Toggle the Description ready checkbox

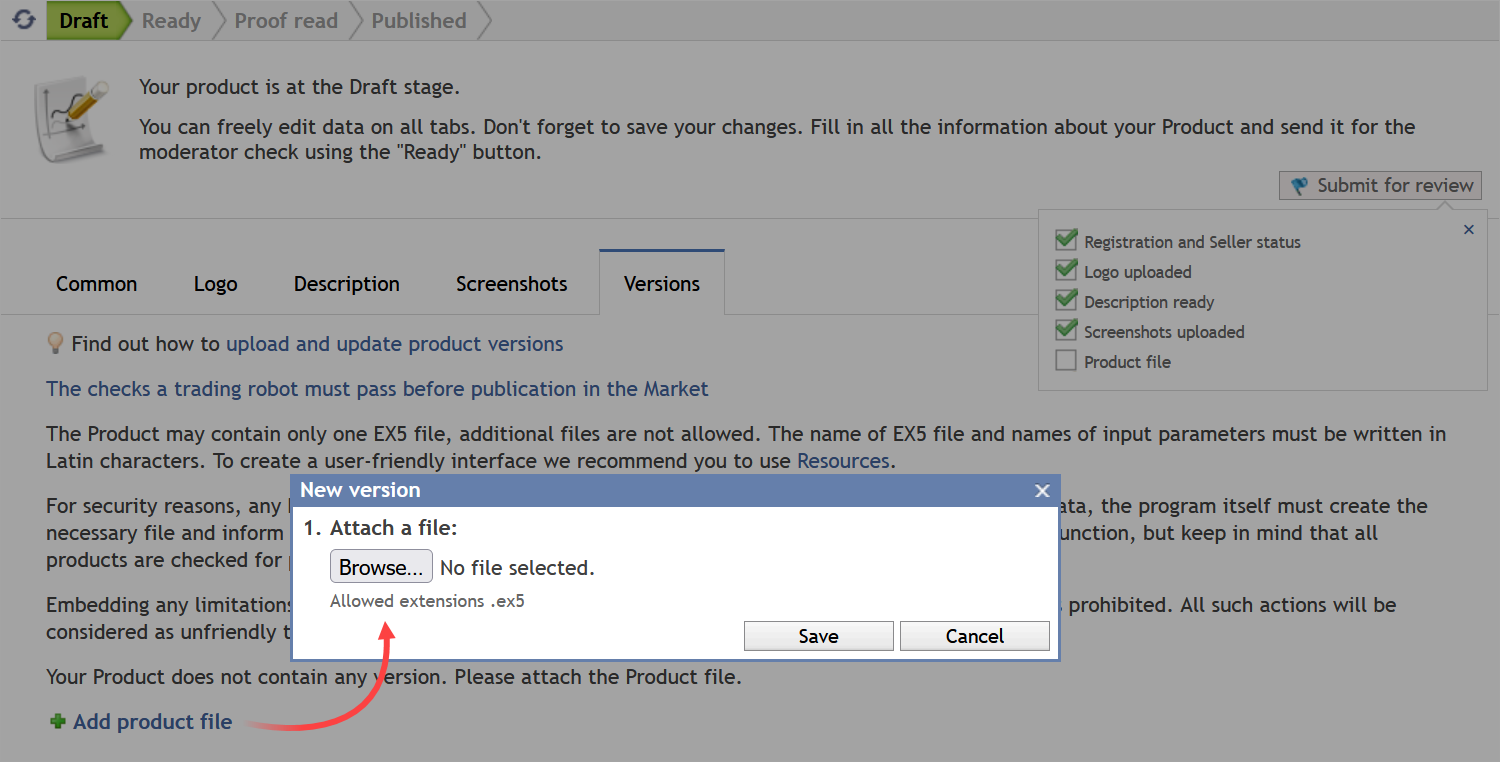pos(1066,300)
